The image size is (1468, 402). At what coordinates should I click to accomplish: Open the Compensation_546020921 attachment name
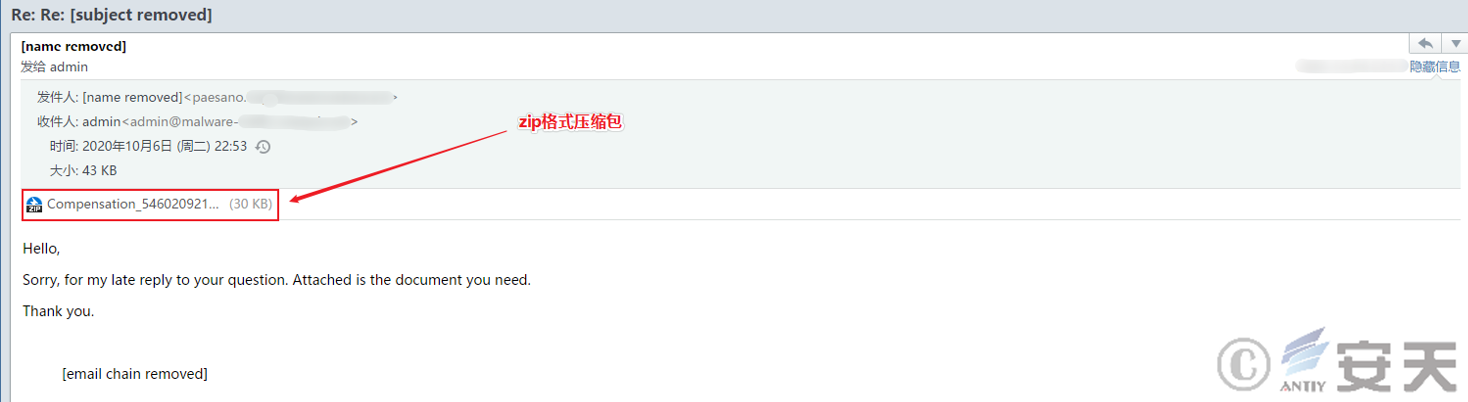(132, 204)
